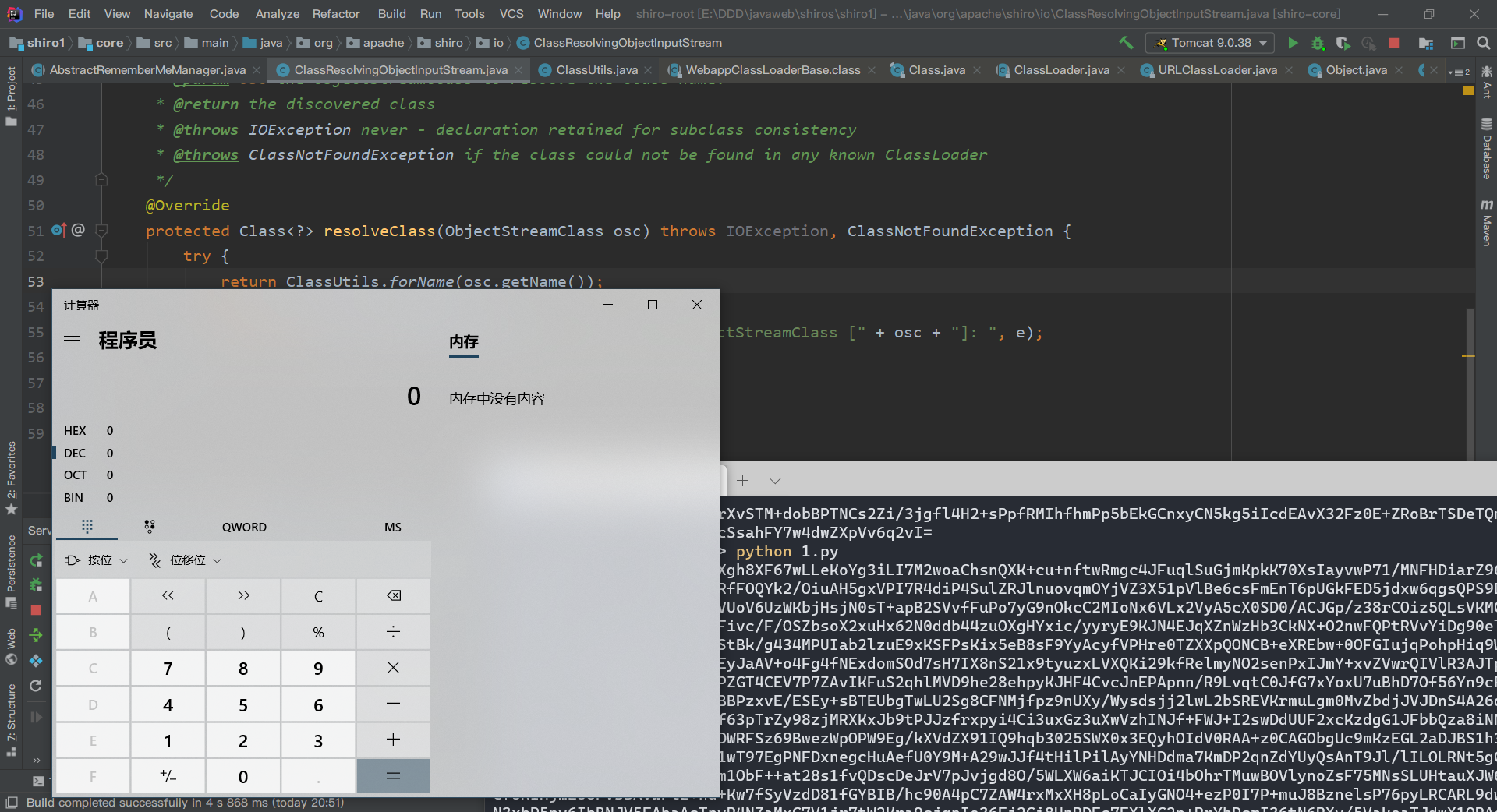Open calculator hamburger navigation menu
The width and height of the screenshot is (1497, 812).
(x=72, y=341)
